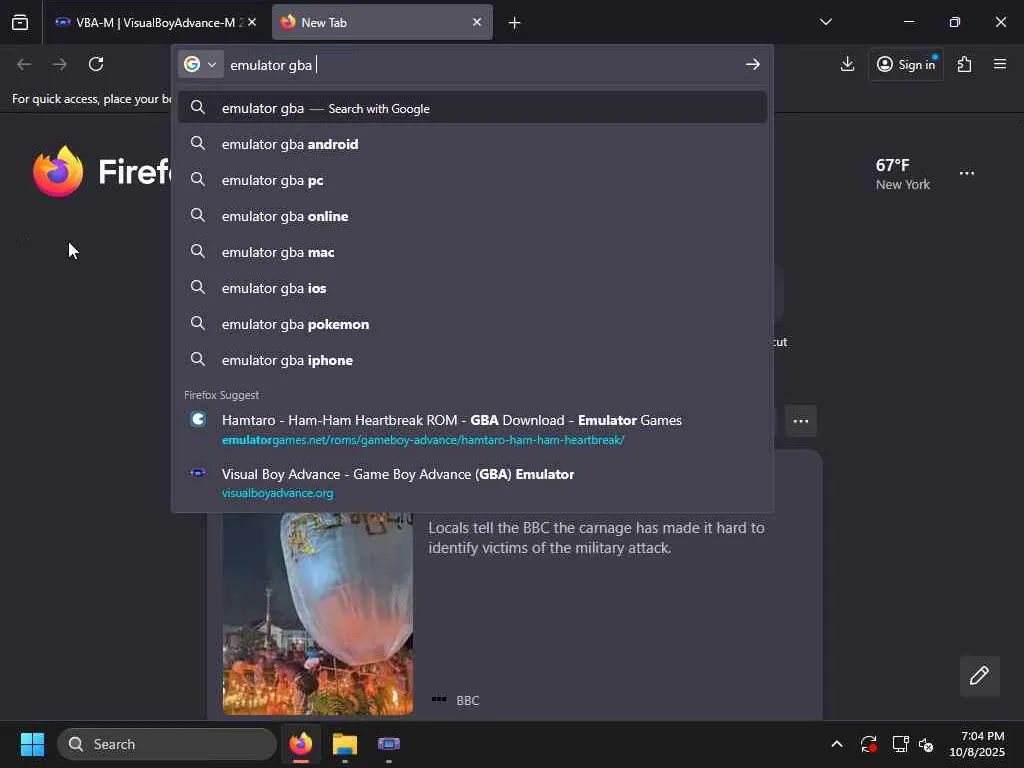
Task: Reload the current page
Action: pos(96,64)
